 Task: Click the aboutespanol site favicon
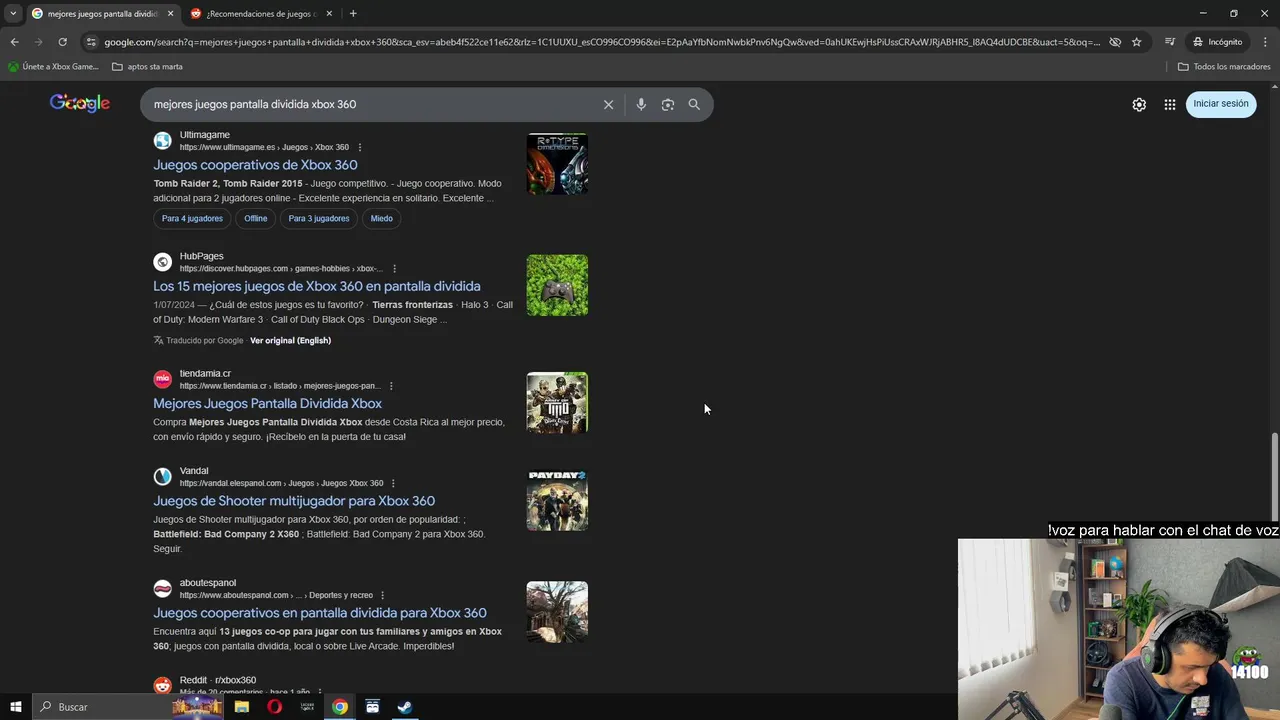pyautogui.click(x=162, y=588)
